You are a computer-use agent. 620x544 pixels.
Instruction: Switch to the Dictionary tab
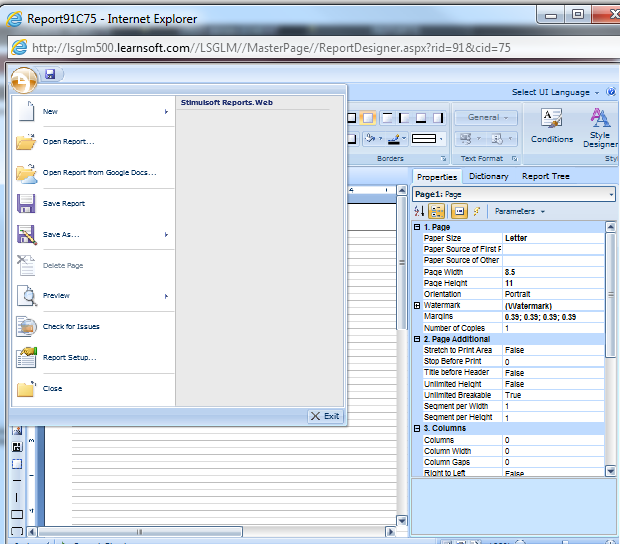point(489,176)
